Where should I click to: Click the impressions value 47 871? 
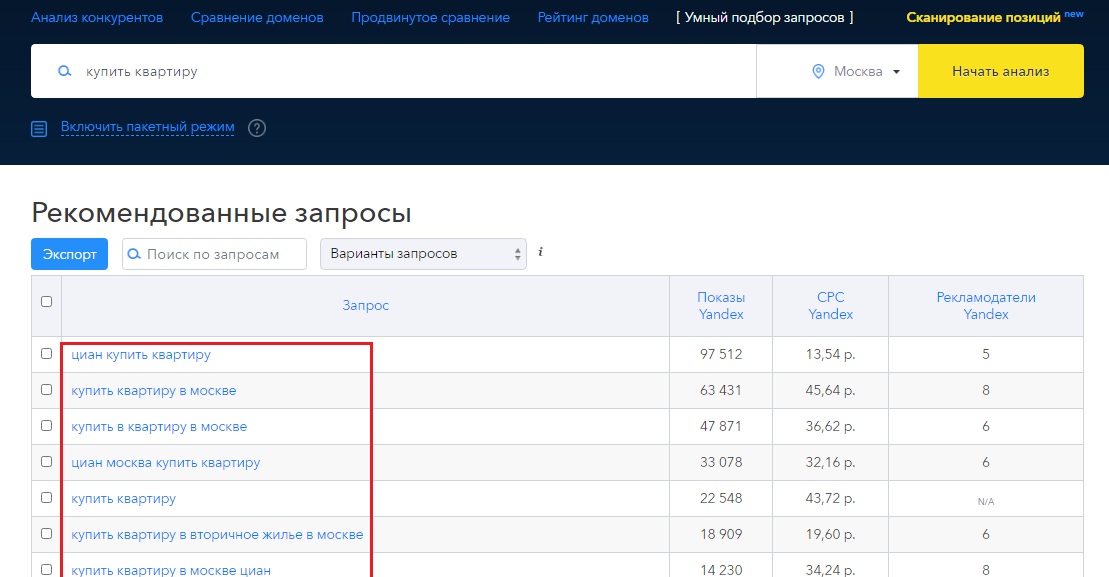click(x=721, y=426)
